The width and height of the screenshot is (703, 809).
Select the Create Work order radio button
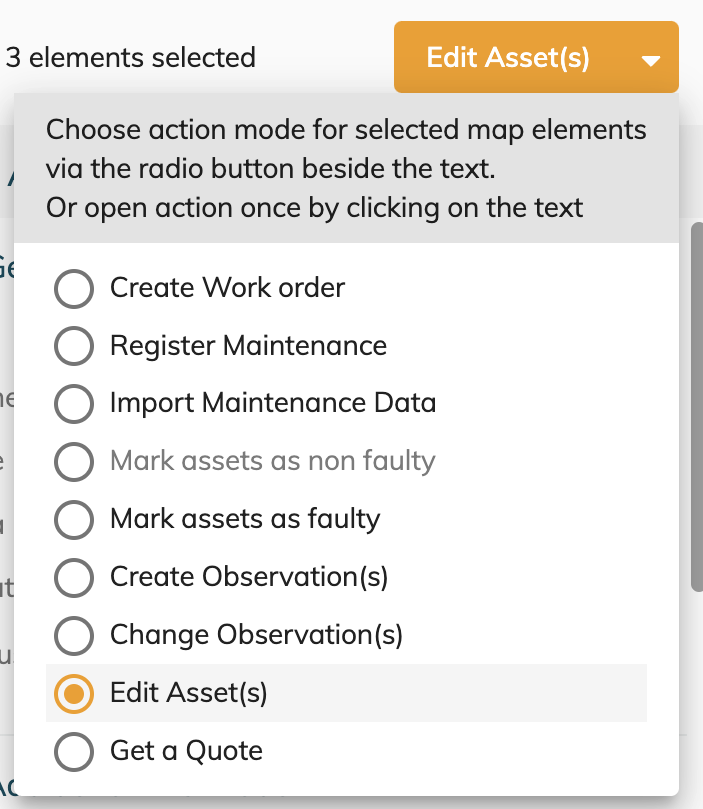pos(74,288)
